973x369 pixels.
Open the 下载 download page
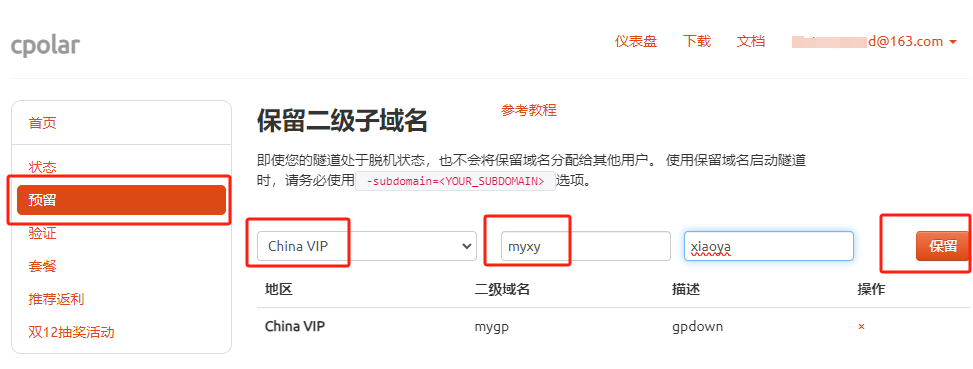697,42
